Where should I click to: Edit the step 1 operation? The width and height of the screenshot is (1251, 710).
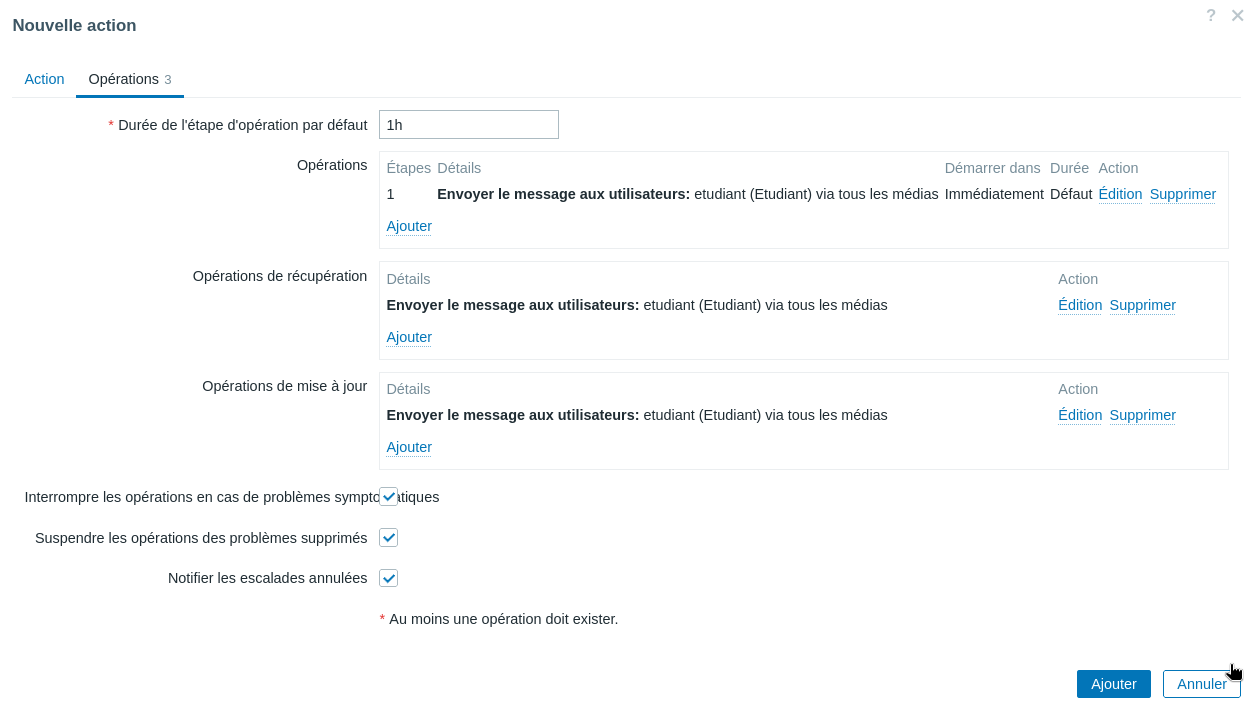pyautogui.click(x=1120, y=194)
